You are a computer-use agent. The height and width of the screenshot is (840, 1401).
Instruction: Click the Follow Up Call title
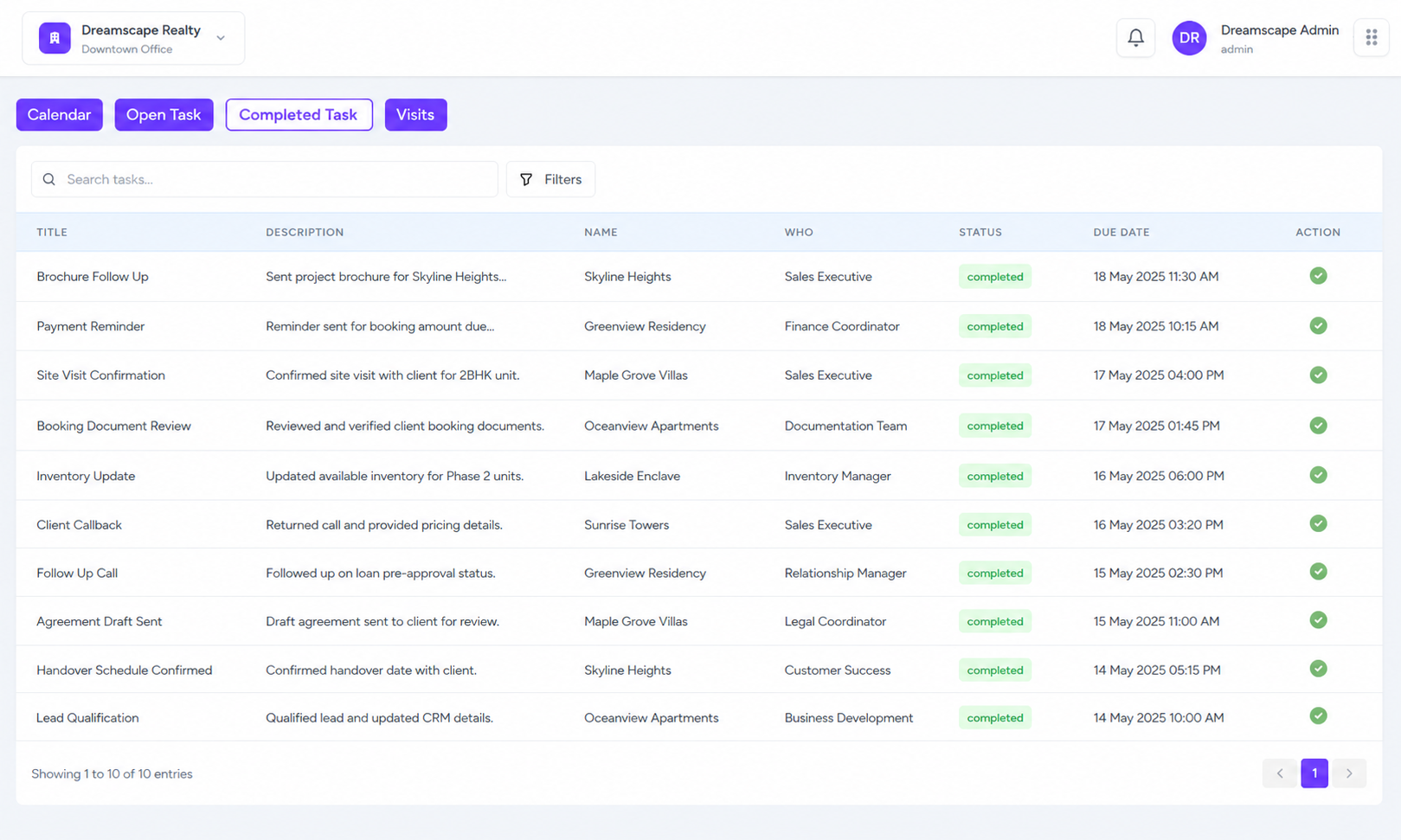tap(77, 573)
